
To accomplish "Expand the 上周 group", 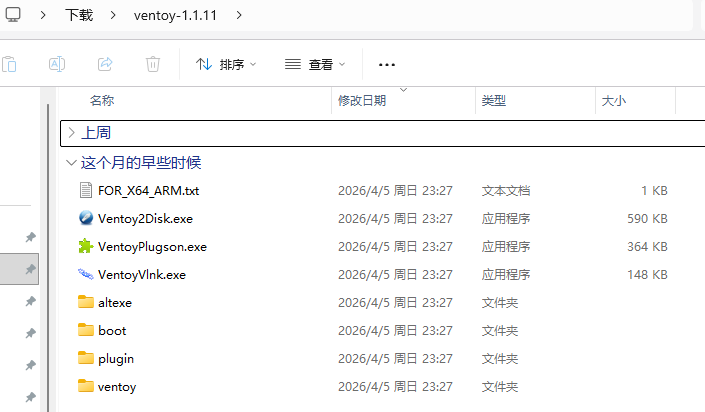I will coord(71,133).
